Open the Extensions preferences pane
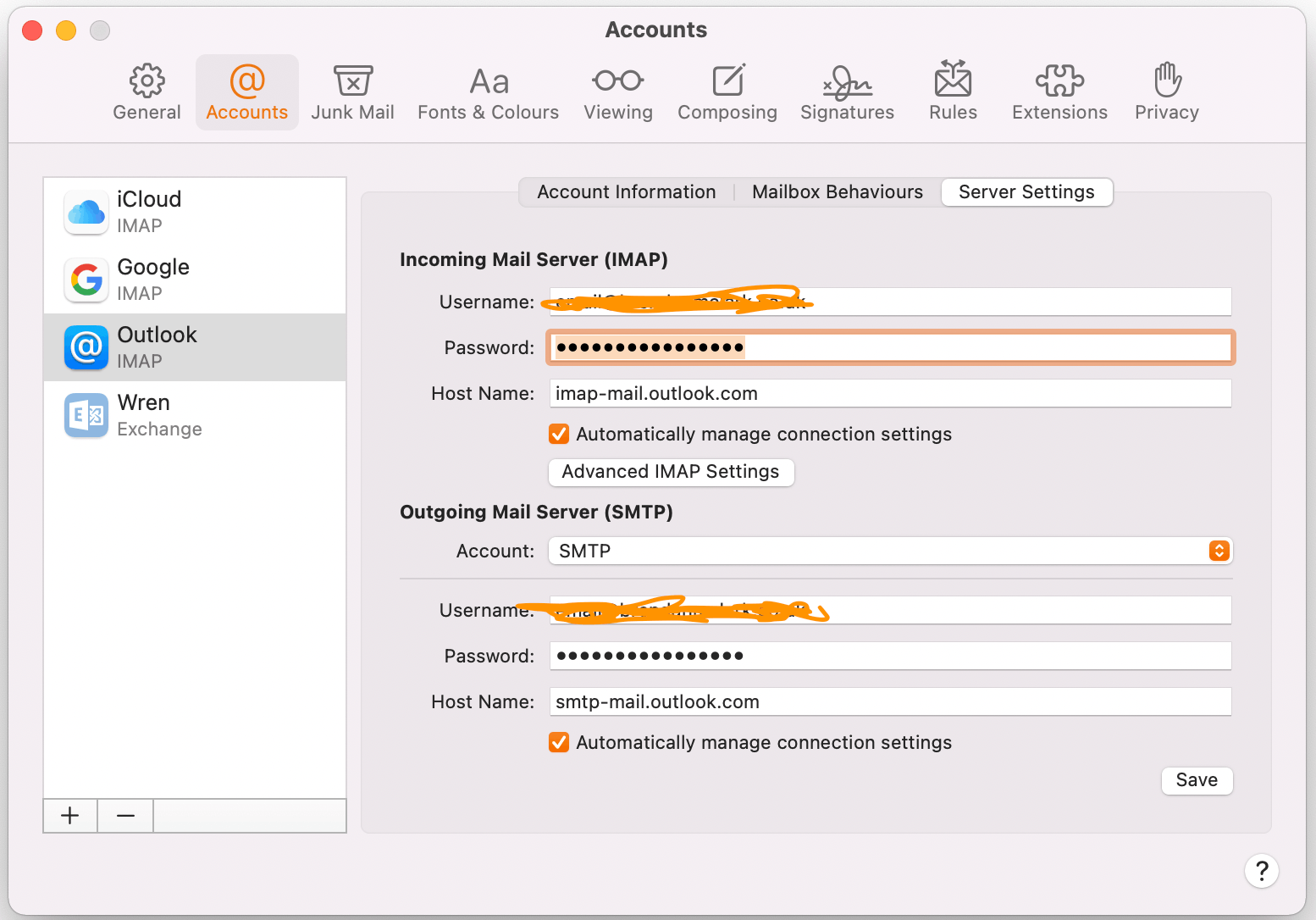Image resolution: width=1316 pixels, height=920 pixels. coord(1059,92)
